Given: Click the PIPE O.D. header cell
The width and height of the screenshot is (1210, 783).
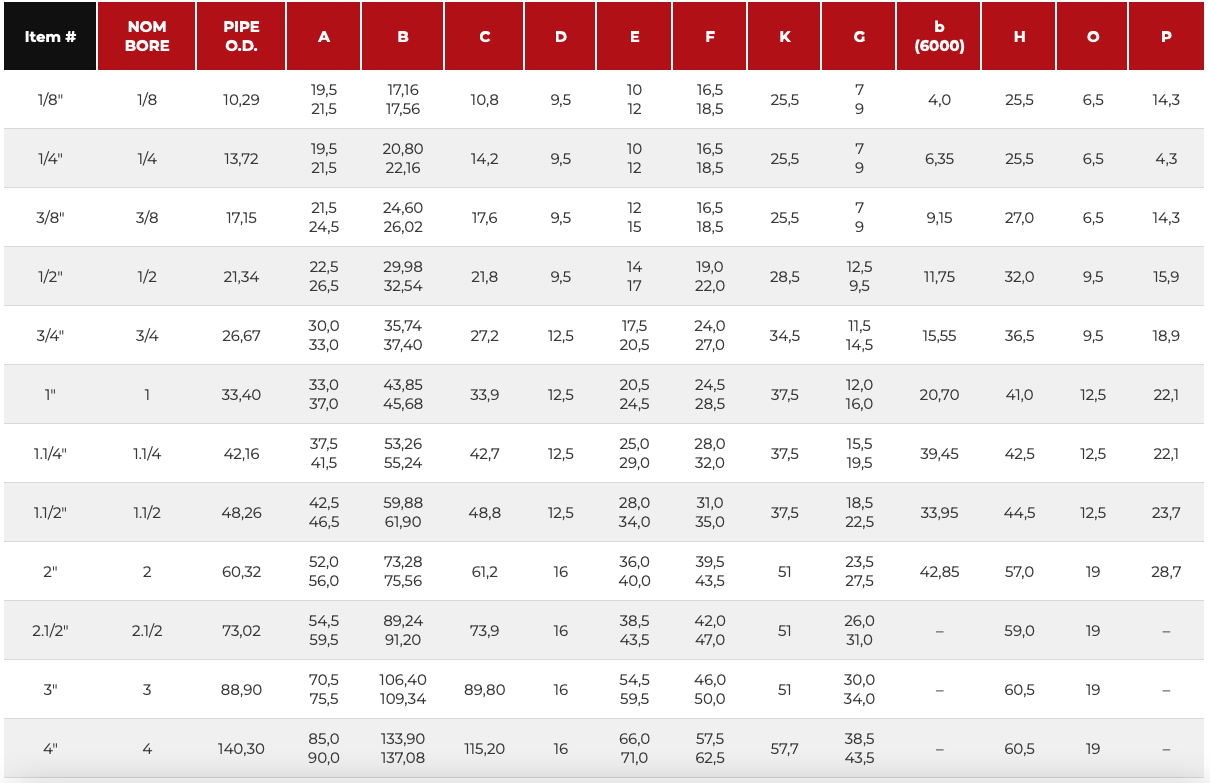Looking at the screenshot, I should tap(241, 36).
